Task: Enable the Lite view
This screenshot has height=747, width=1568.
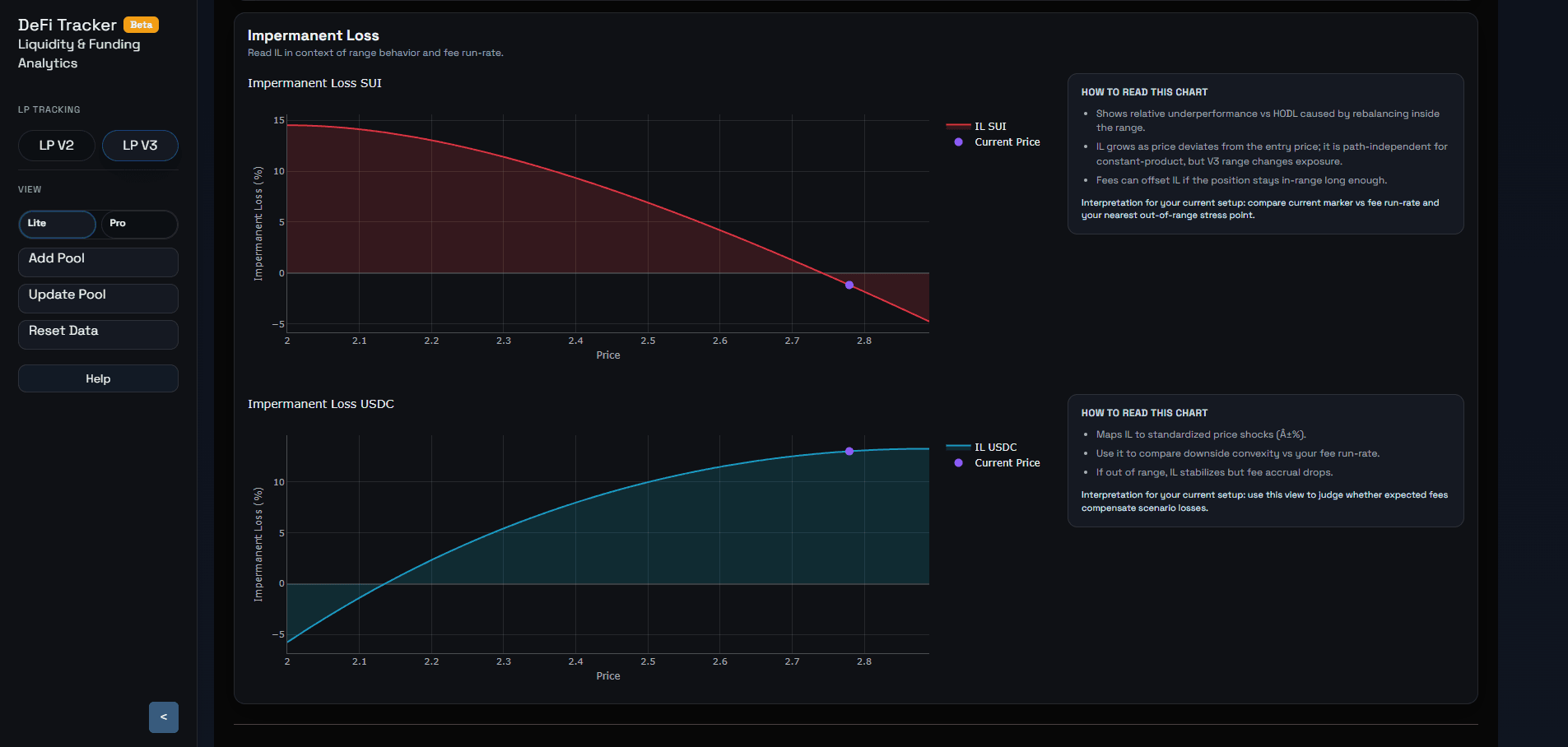Action: click(x=57, y=224)
